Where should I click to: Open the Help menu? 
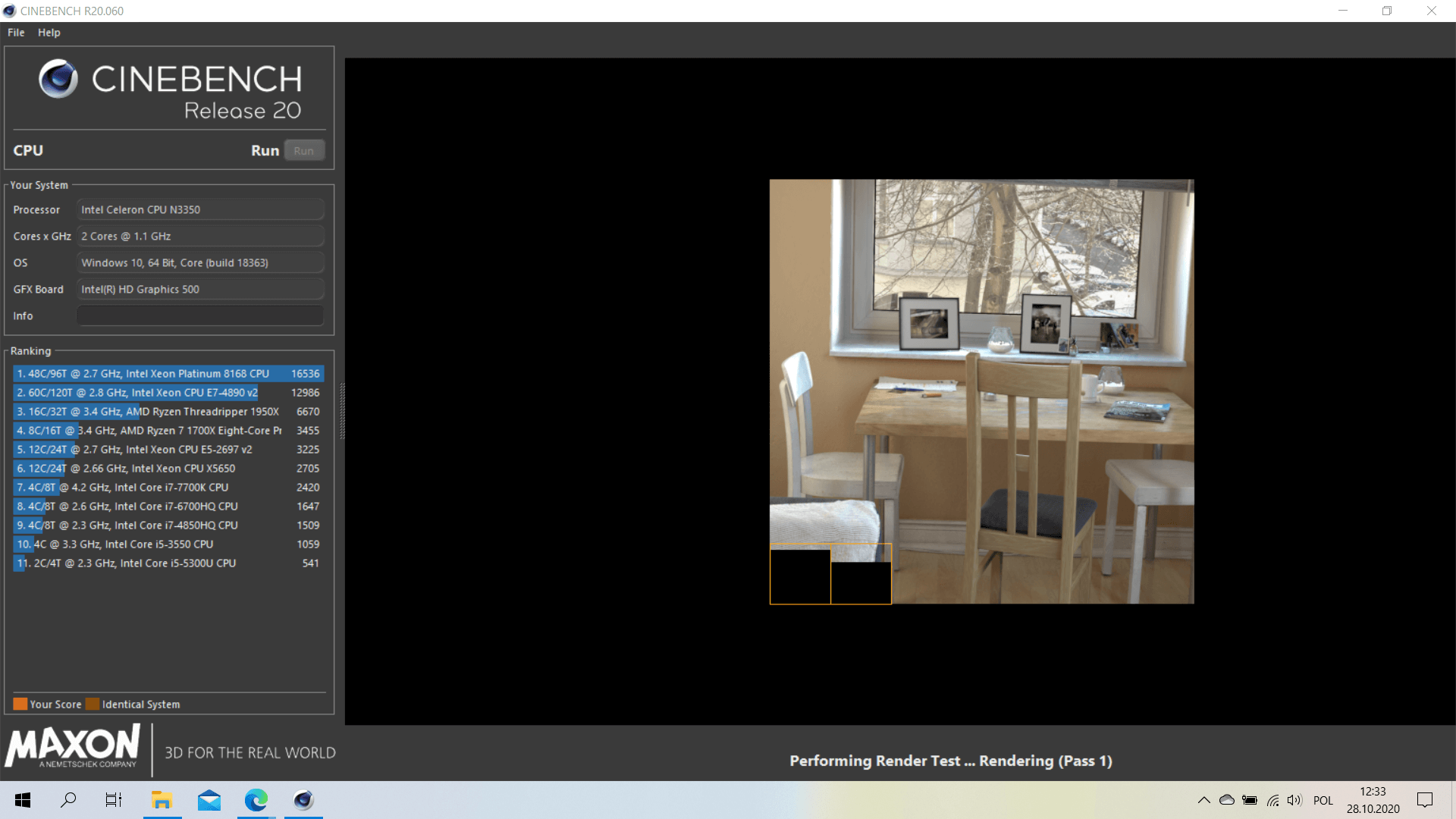pyautogui.click(x=49, y=33)
